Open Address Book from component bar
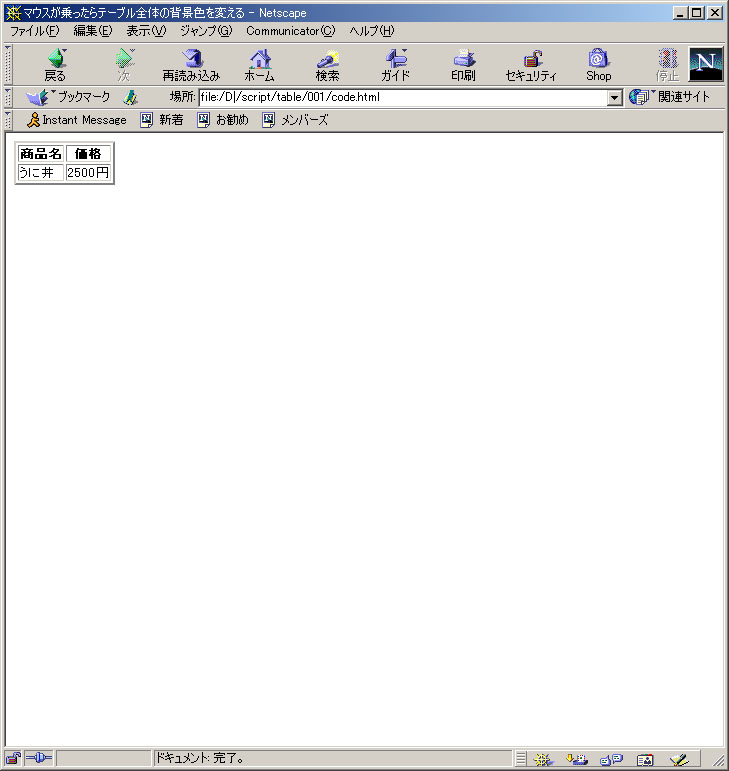 tap(645, 759)
